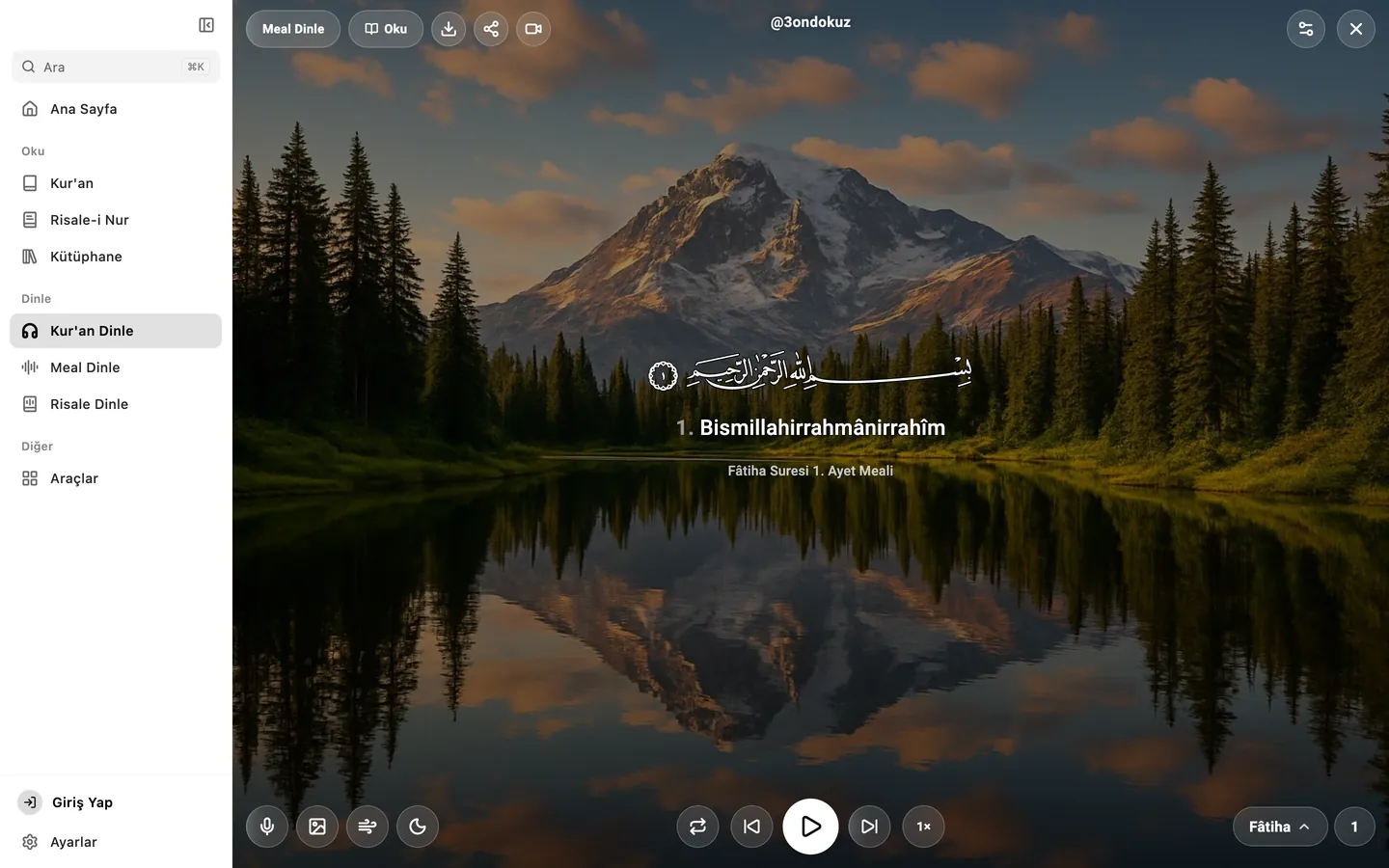1389x868 pixels.
Task: Select Kur'an Dinle in sidebar
Action: click(x=116, y=331)
